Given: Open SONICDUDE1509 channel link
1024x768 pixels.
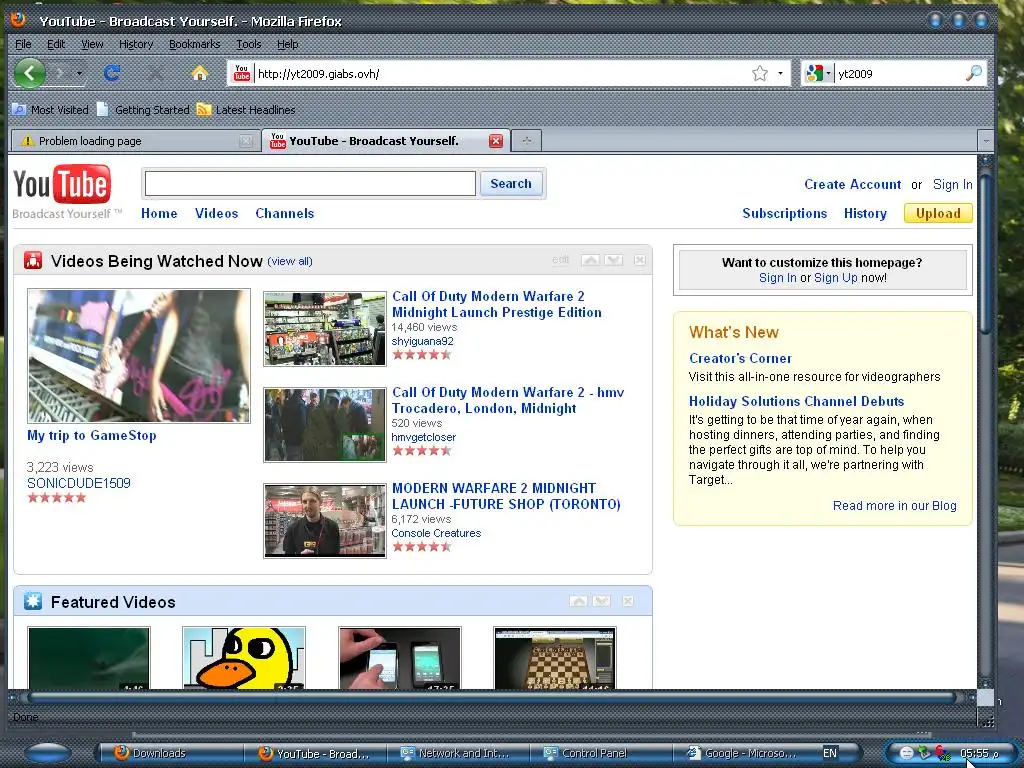Looking at the screenshot, I should (78, 483).
